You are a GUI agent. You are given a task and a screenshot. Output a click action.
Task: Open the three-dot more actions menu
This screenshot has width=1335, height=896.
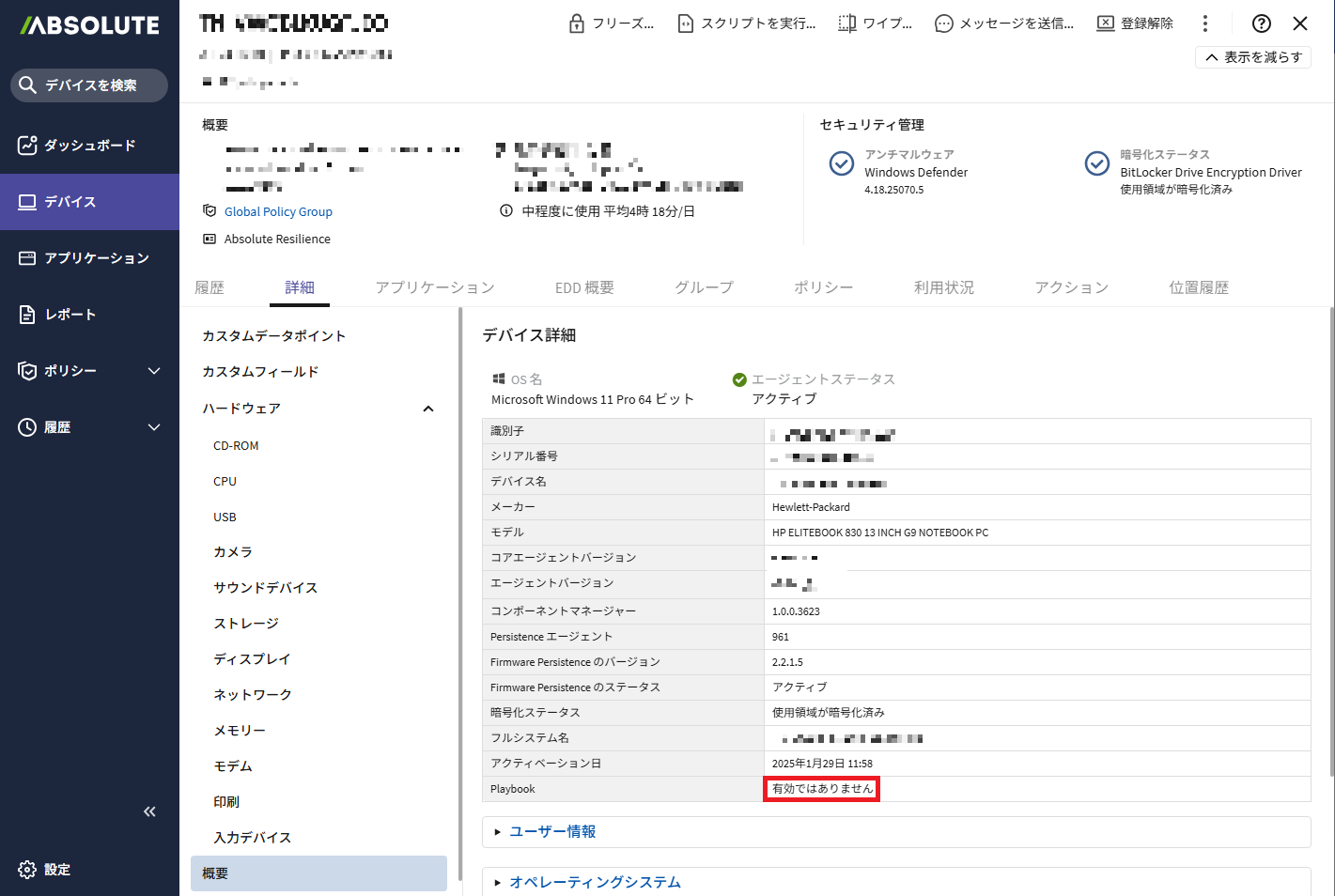point(1205,23)
